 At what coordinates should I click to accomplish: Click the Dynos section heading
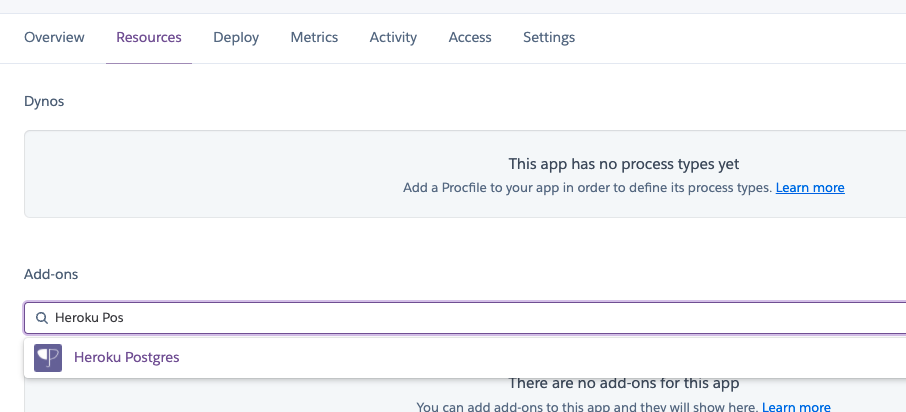click(44, 101)
